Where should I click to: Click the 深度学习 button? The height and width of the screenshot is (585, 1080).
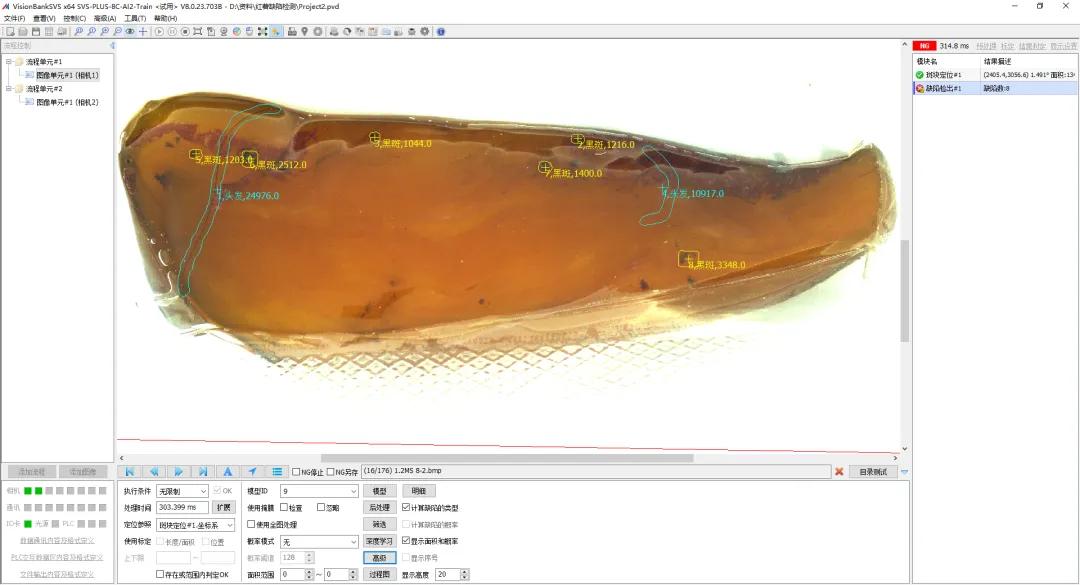[380, 542]
